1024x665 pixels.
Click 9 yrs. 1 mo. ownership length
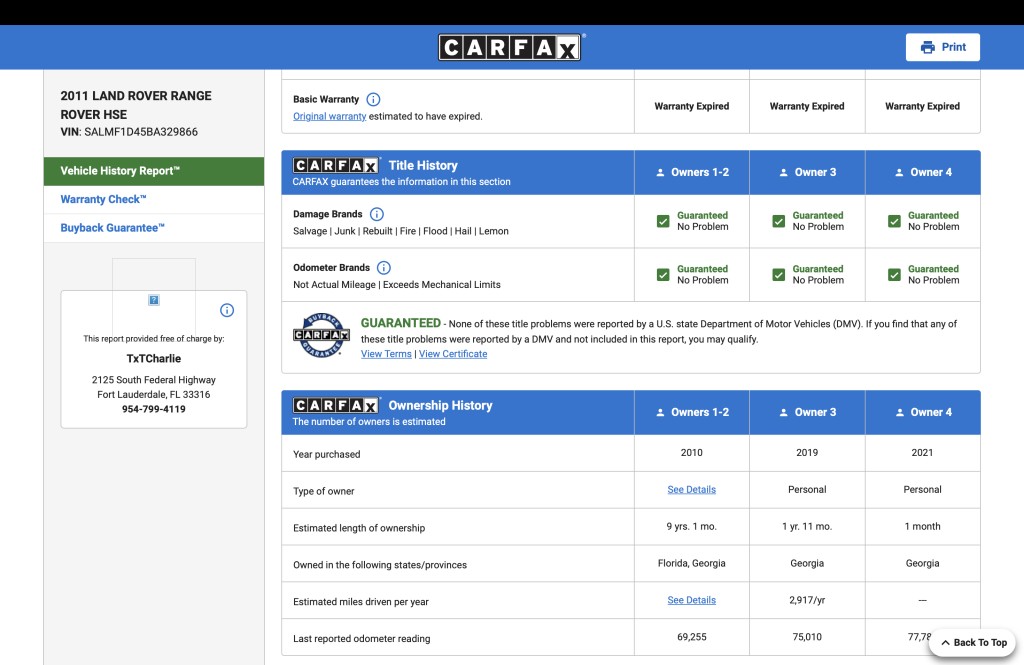(x=692, y=527)
